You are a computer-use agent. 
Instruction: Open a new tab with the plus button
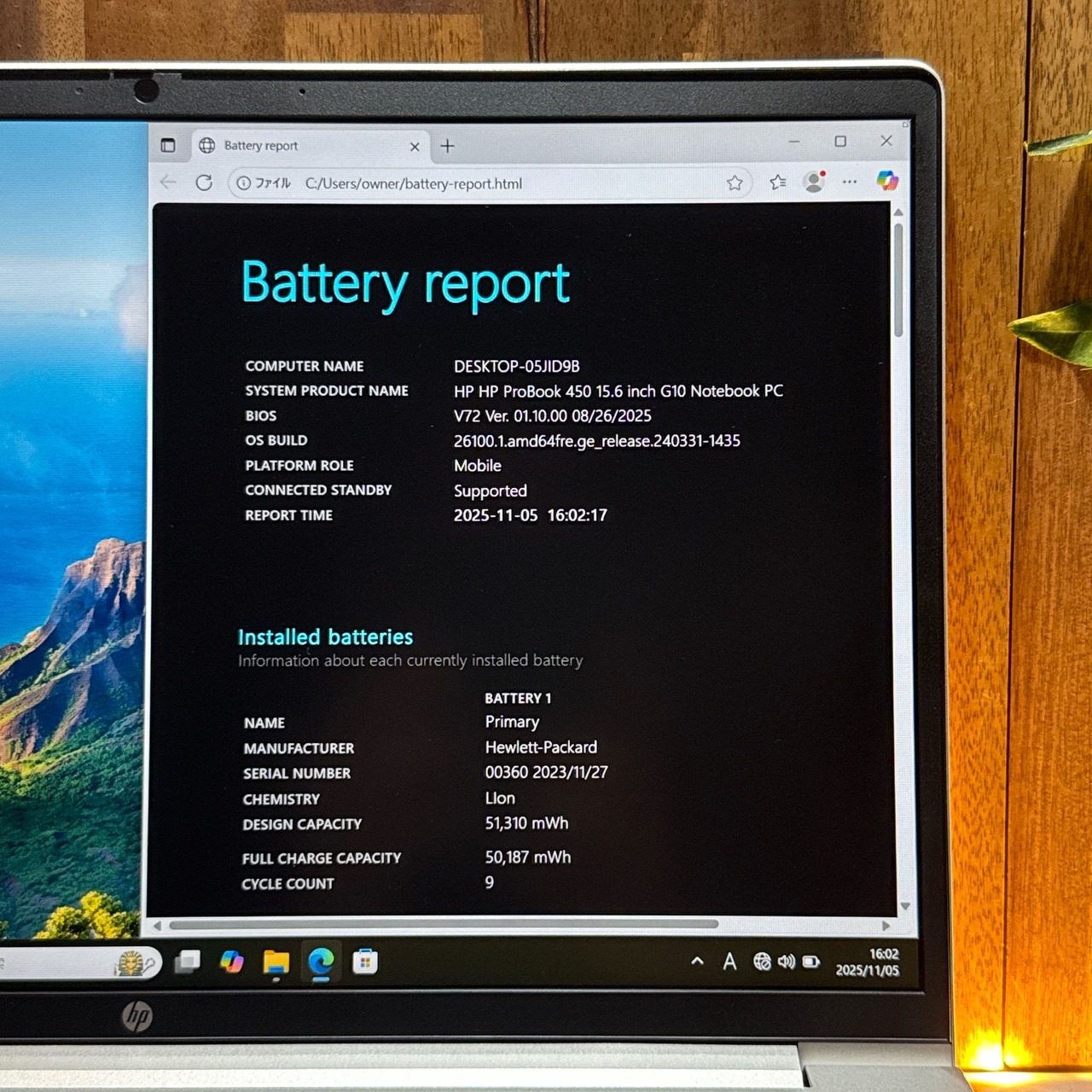447,146
